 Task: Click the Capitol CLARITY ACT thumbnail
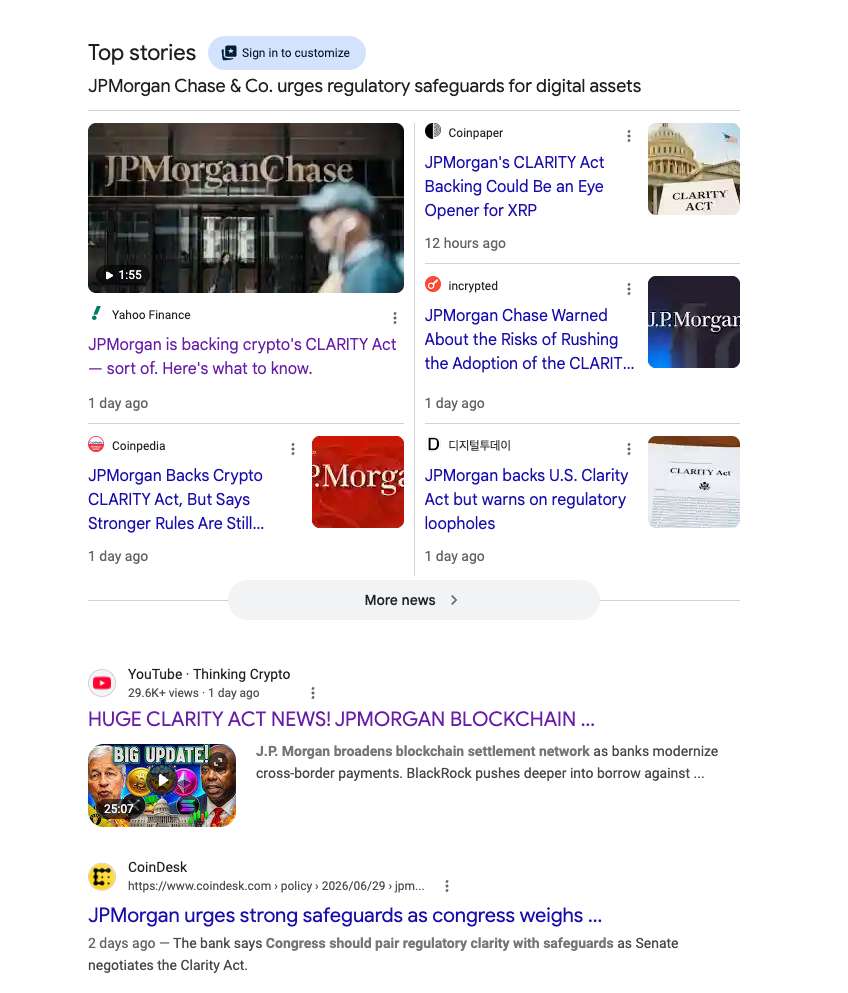point(693,169)
